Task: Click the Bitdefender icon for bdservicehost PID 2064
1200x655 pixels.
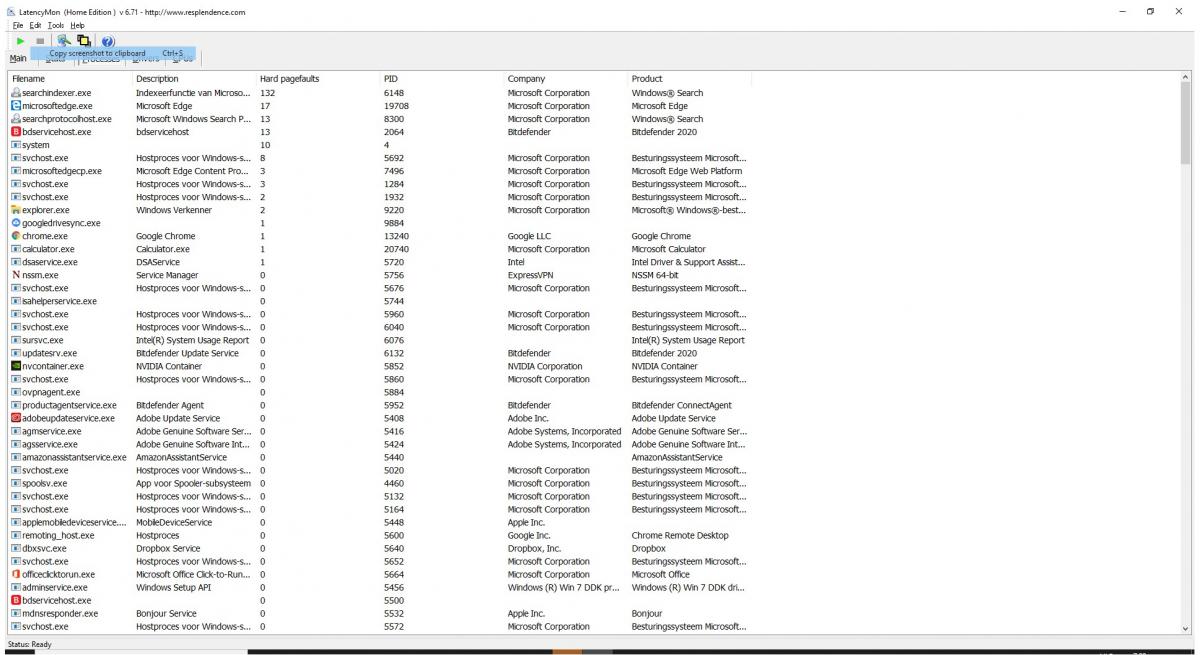Action: [16, 132]
